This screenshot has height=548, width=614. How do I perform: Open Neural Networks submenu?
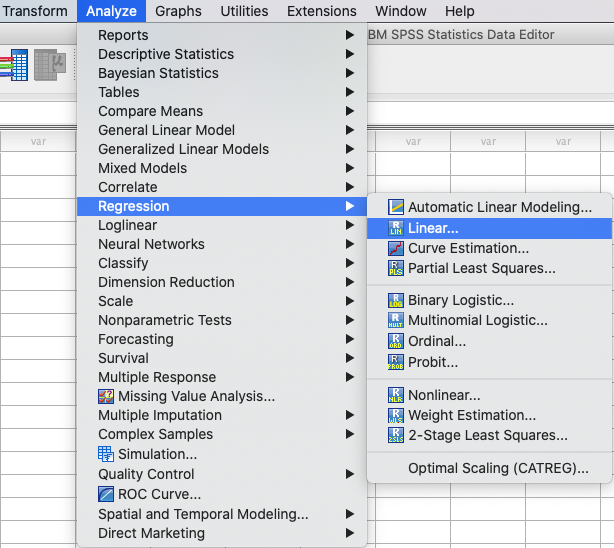click(222, 244)
